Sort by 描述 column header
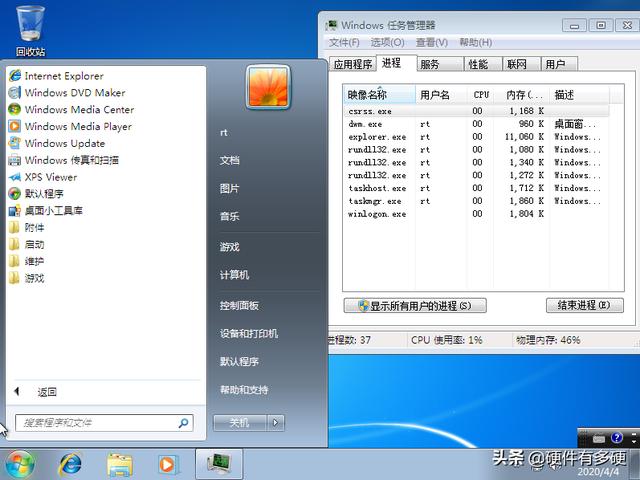Screen dimensions: 640x480 [x=580, y=95]
